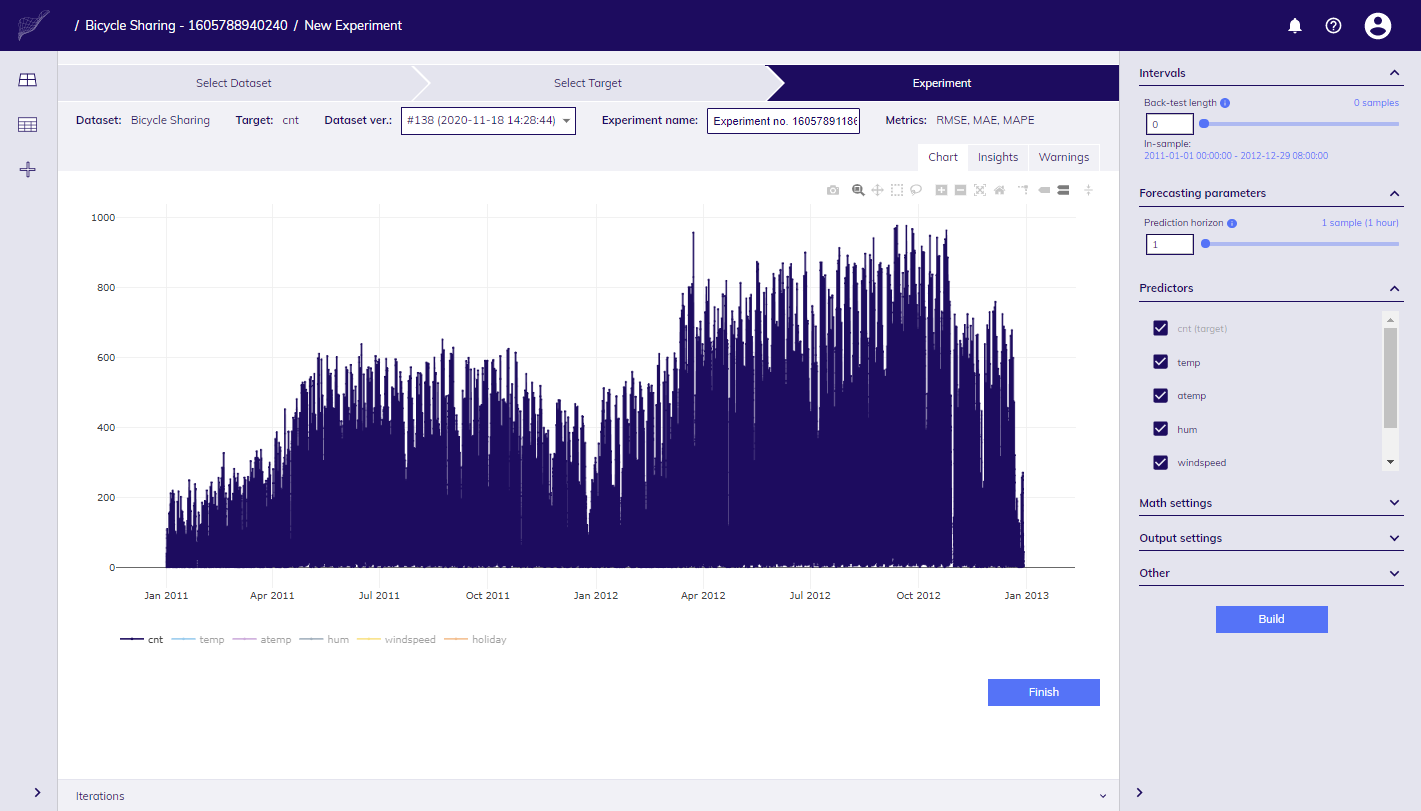The width and height of the screenshot is (1421, 811).
Task: Click chart Autoscale icon
Action: [x=980, y=190]
